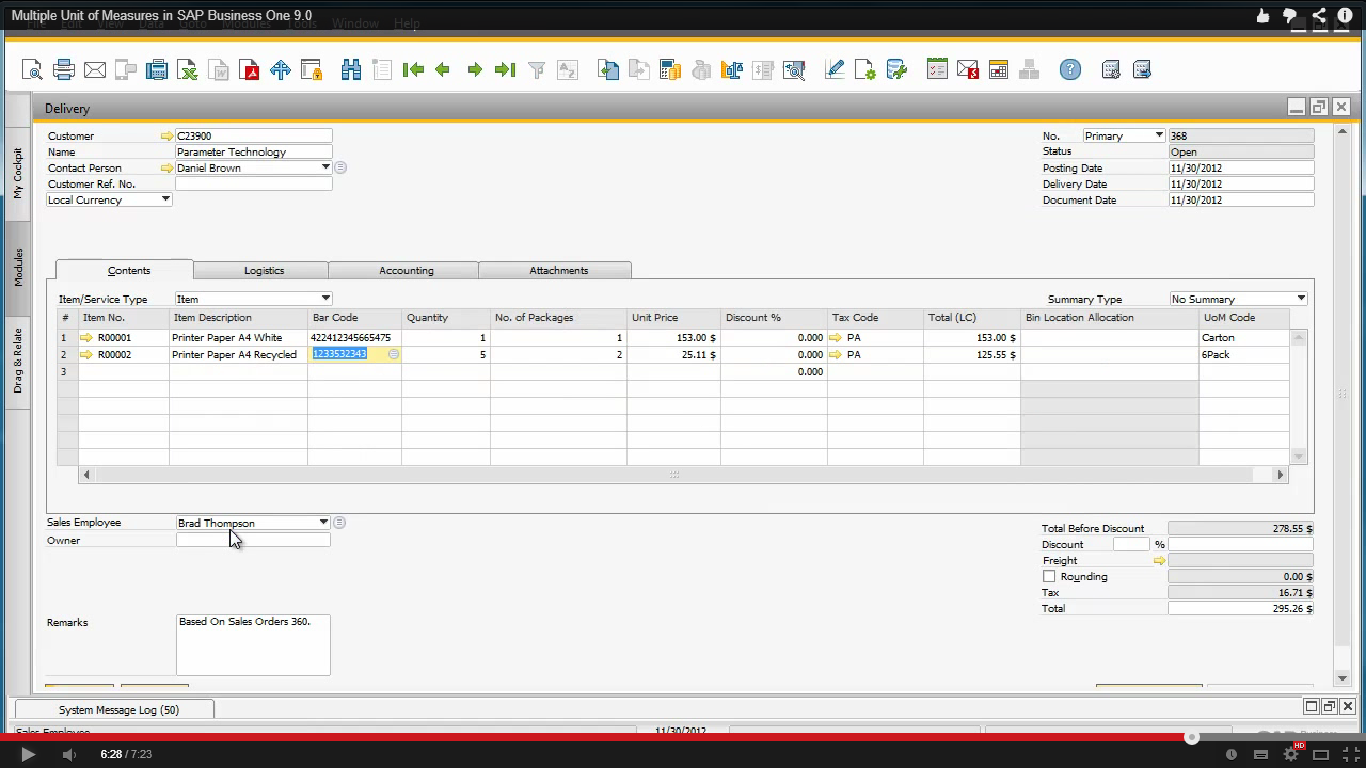Switch to the Accounting tab
The width and height of the screenshot is (1366, 768).
click(x=404, y=270)
